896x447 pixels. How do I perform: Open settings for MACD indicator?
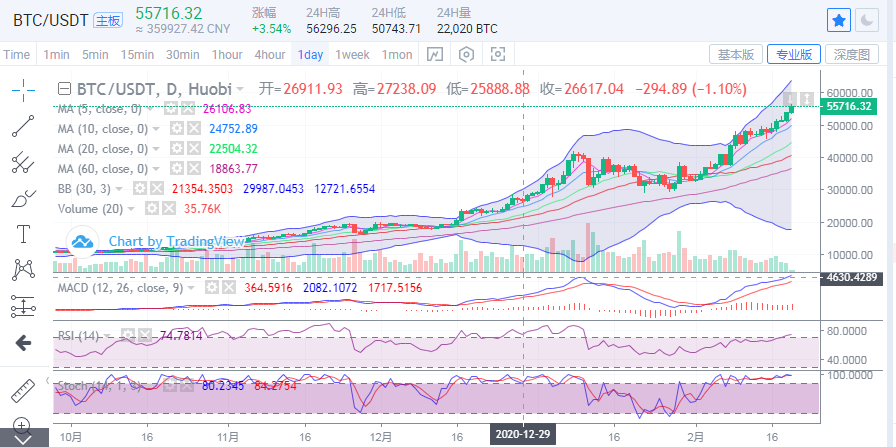[x=211, y=288]
